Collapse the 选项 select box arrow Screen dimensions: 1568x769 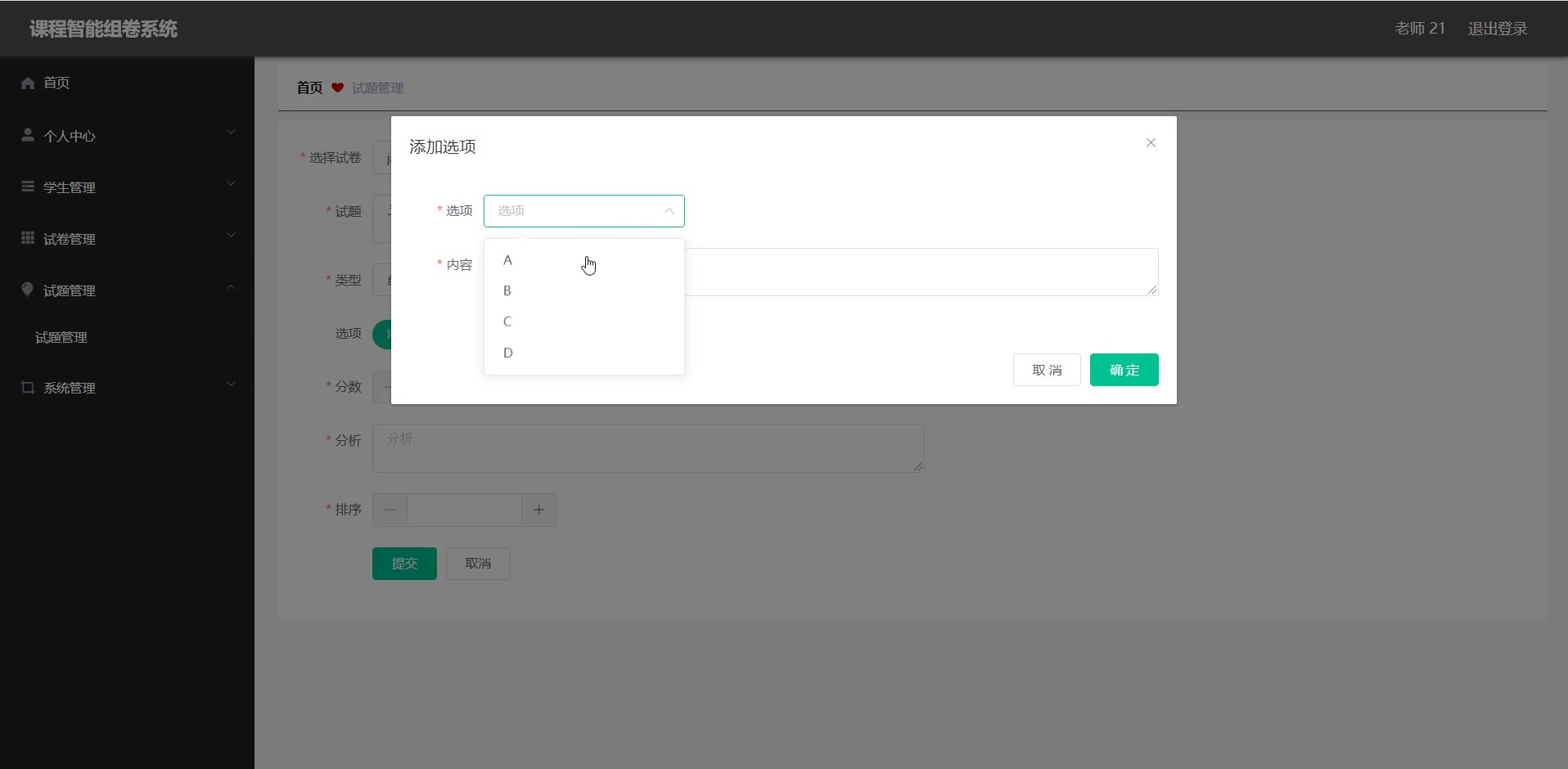[669, 211]
